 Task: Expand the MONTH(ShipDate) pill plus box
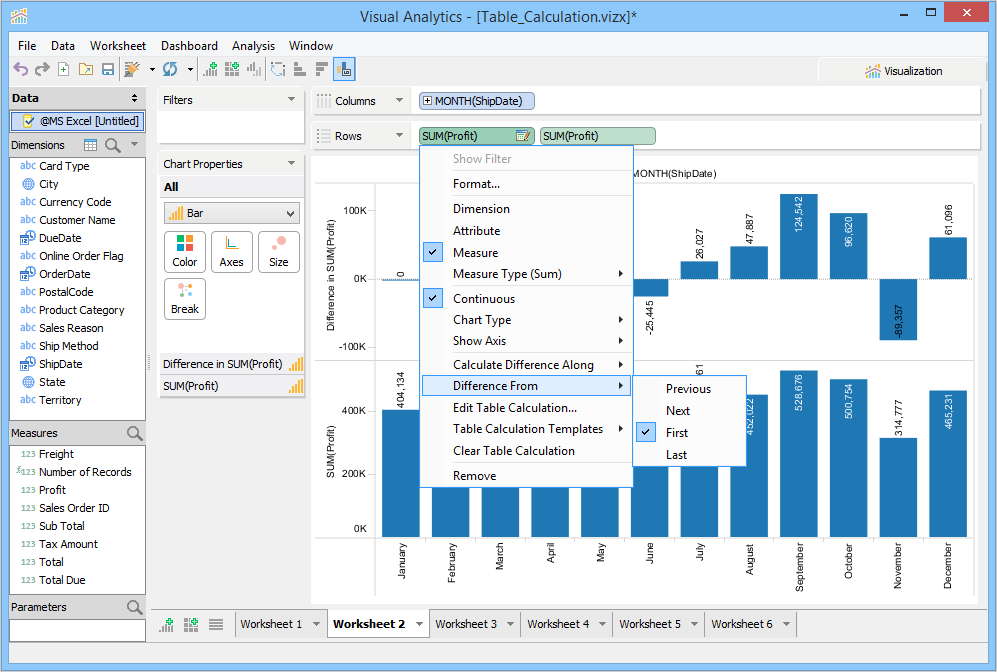pos(427,101)
